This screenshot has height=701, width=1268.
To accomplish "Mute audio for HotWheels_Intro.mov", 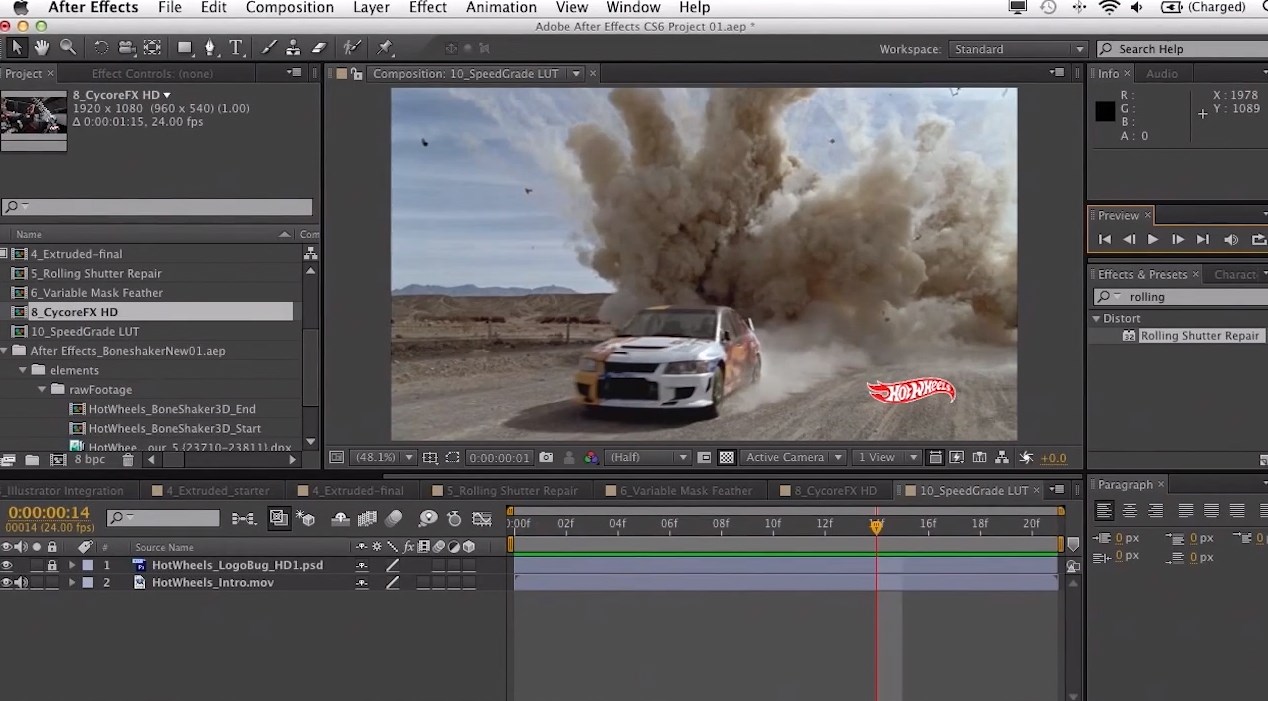I will pyautogui.click(x=20, y=582).
